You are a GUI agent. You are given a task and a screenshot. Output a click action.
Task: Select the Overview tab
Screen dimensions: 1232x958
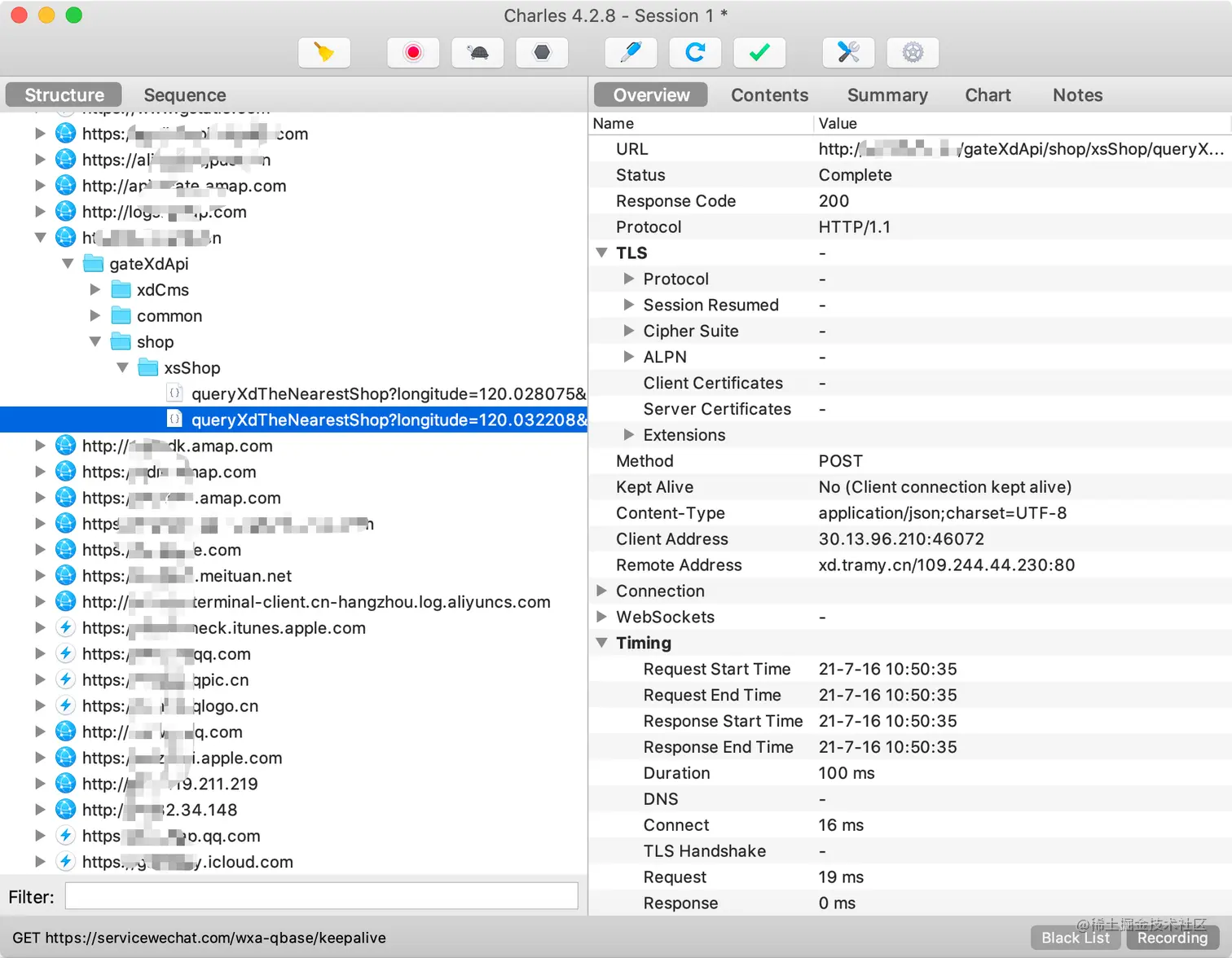tap(651, 94)
